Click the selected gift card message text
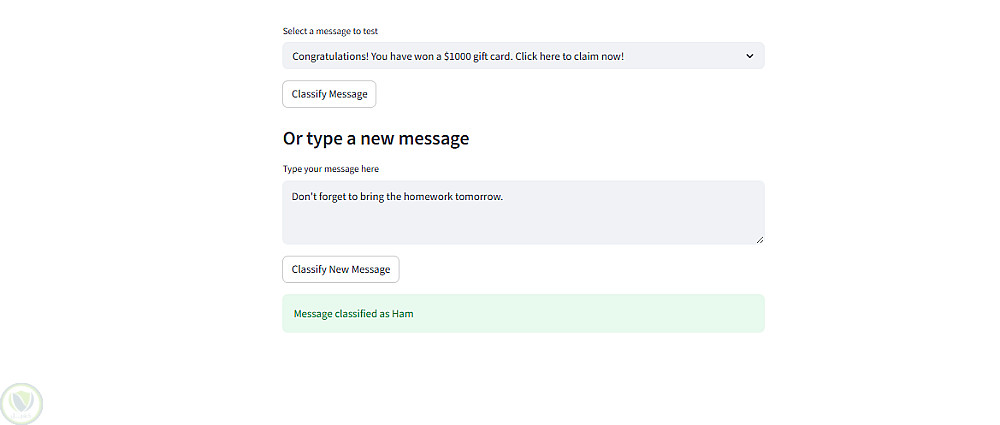The image size is (1000, 425). click(x=458, y=56)
